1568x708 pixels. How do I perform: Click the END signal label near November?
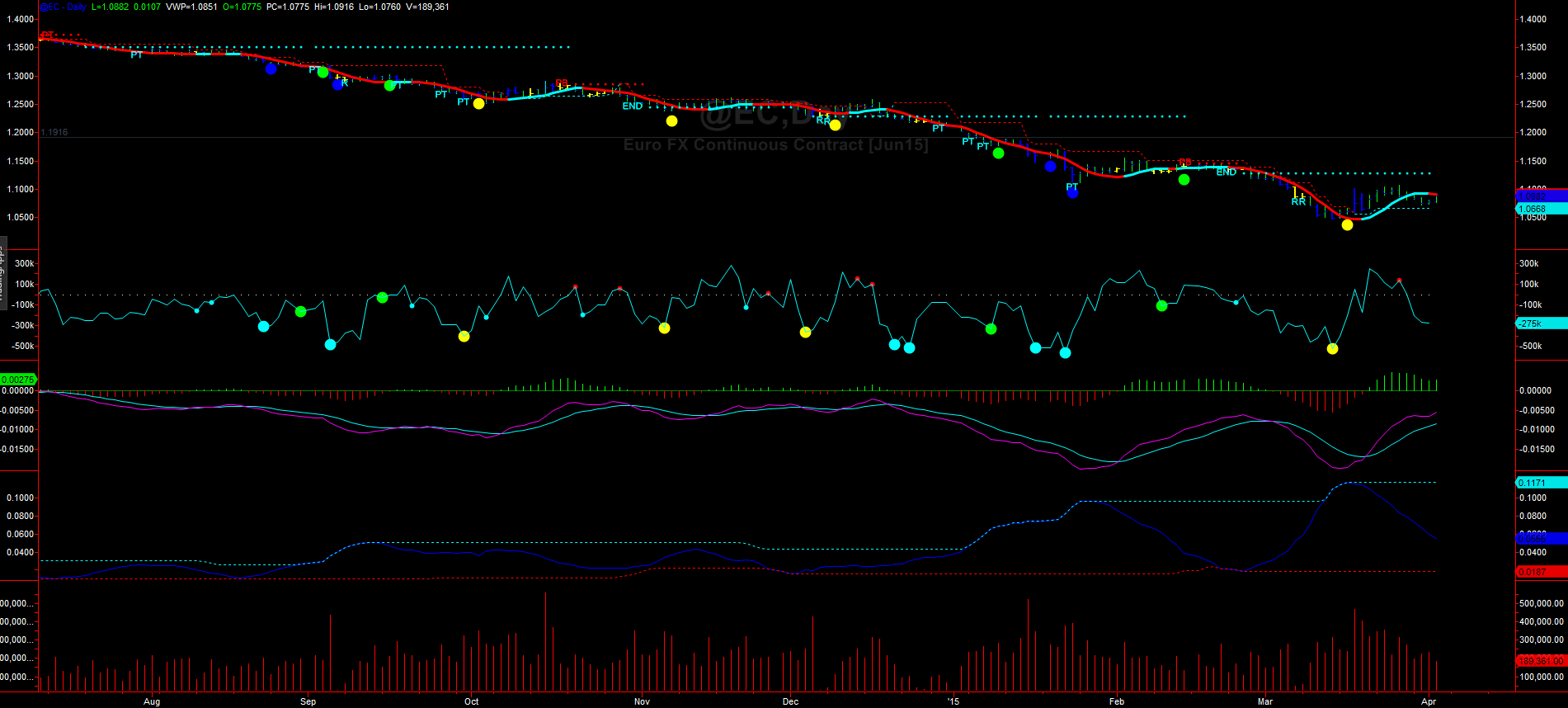(633, 106)
